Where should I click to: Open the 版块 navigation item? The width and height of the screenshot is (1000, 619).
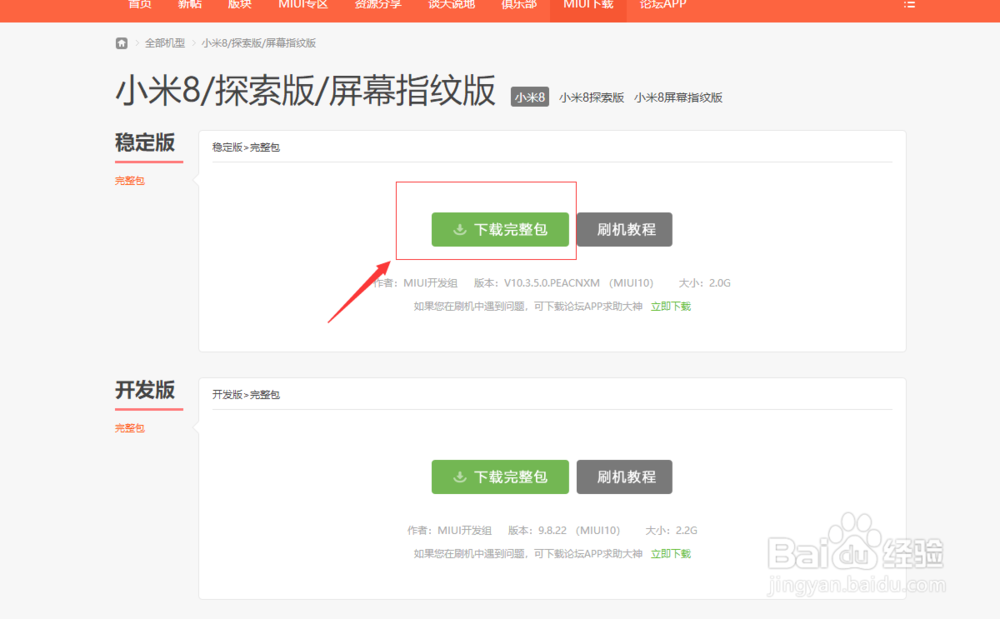(x=239, y=4)
